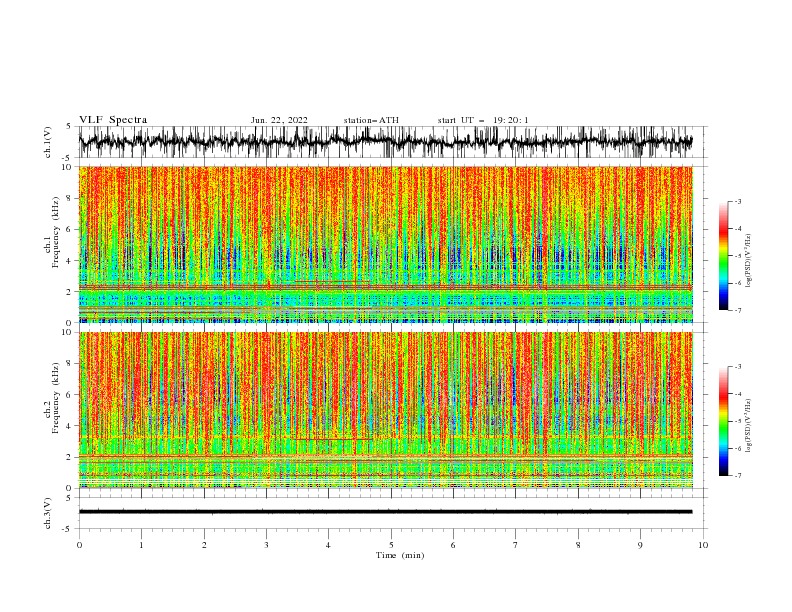Click the "ch.1(V)" axis label
792x612 pixels.
coord(48,142)
